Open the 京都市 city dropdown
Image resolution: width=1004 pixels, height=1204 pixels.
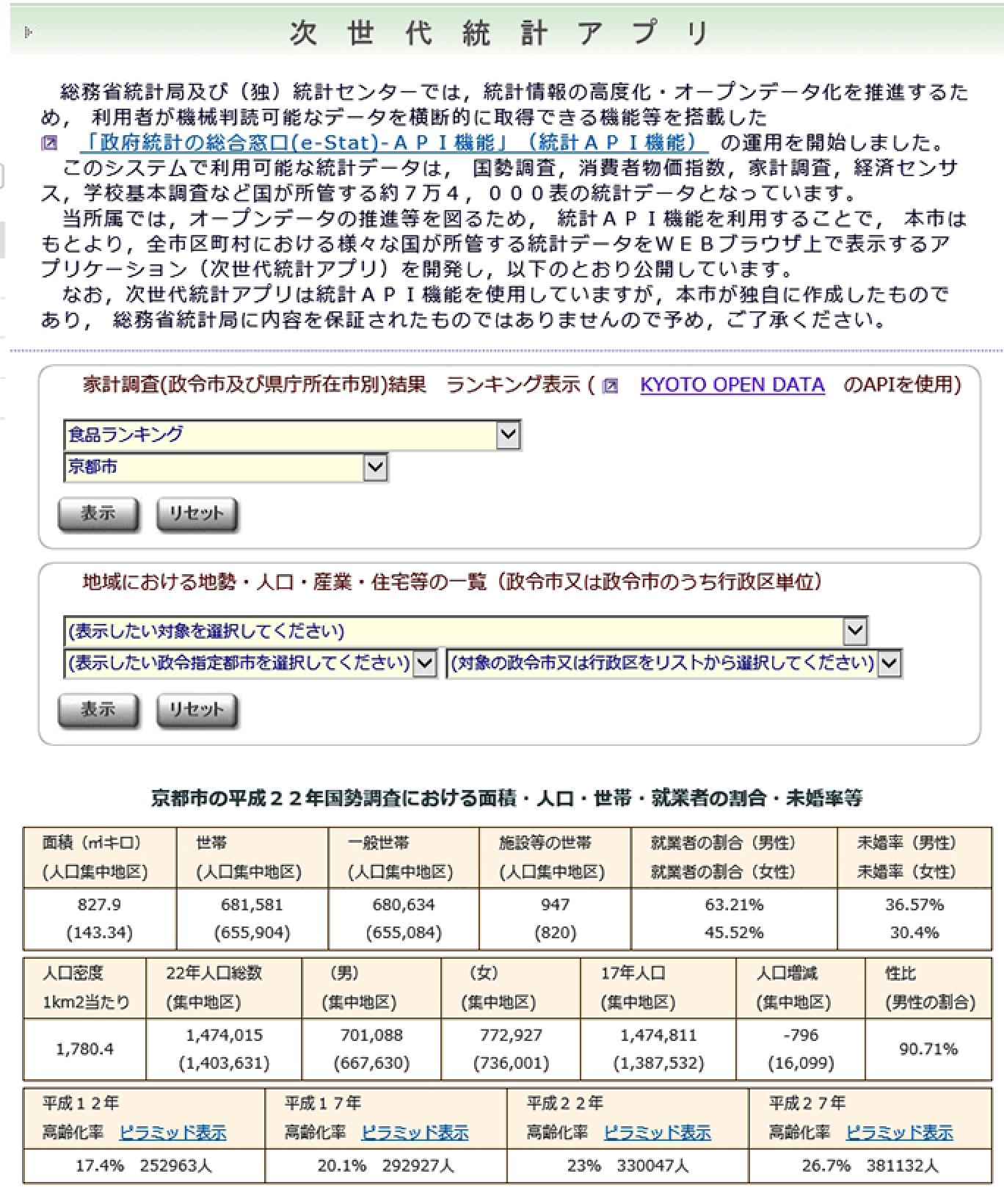226,467
